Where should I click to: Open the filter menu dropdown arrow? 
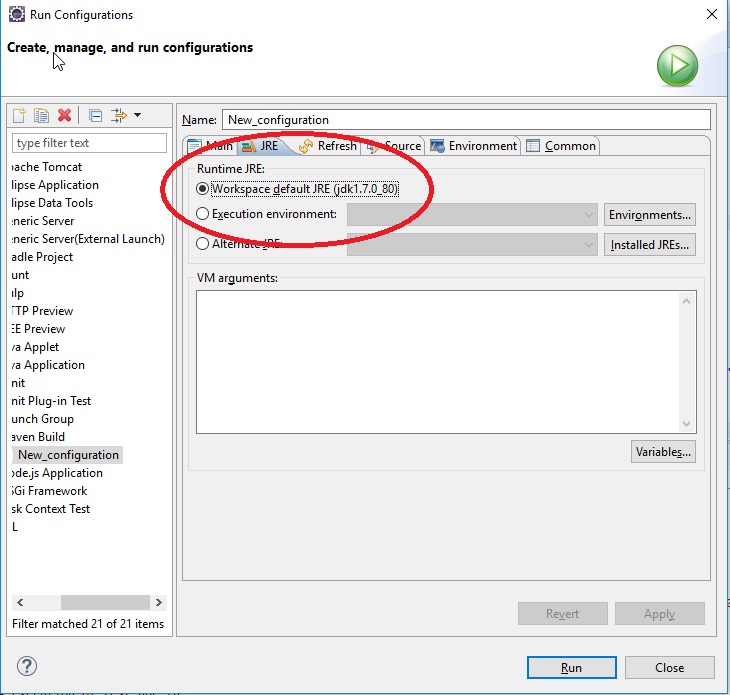coord(137,115)
